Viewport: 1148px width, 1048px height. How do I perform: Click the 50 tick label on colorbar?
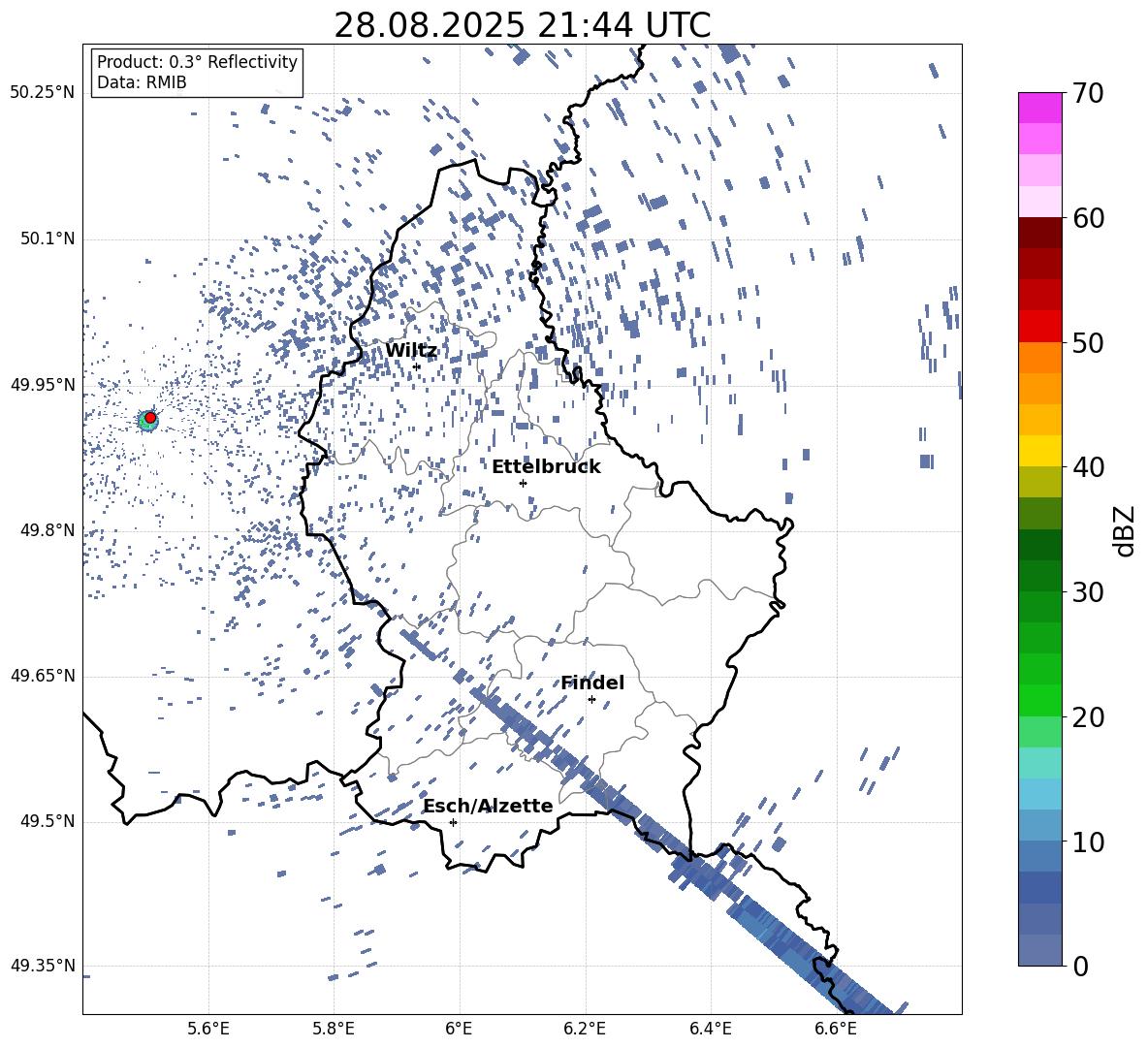point(1088,342)
